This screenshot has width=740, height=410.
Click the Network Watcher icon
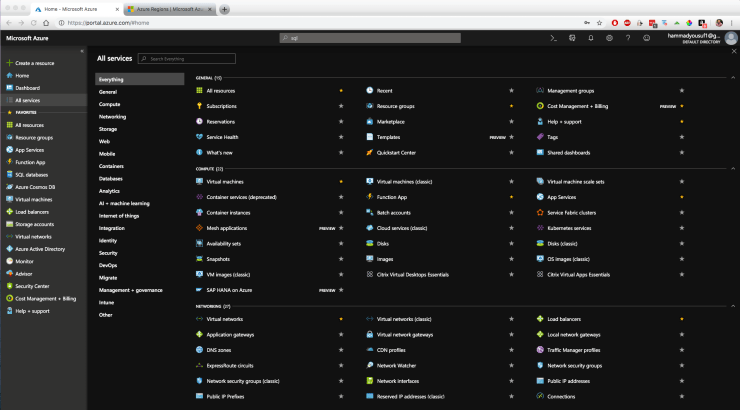(370, 365)
